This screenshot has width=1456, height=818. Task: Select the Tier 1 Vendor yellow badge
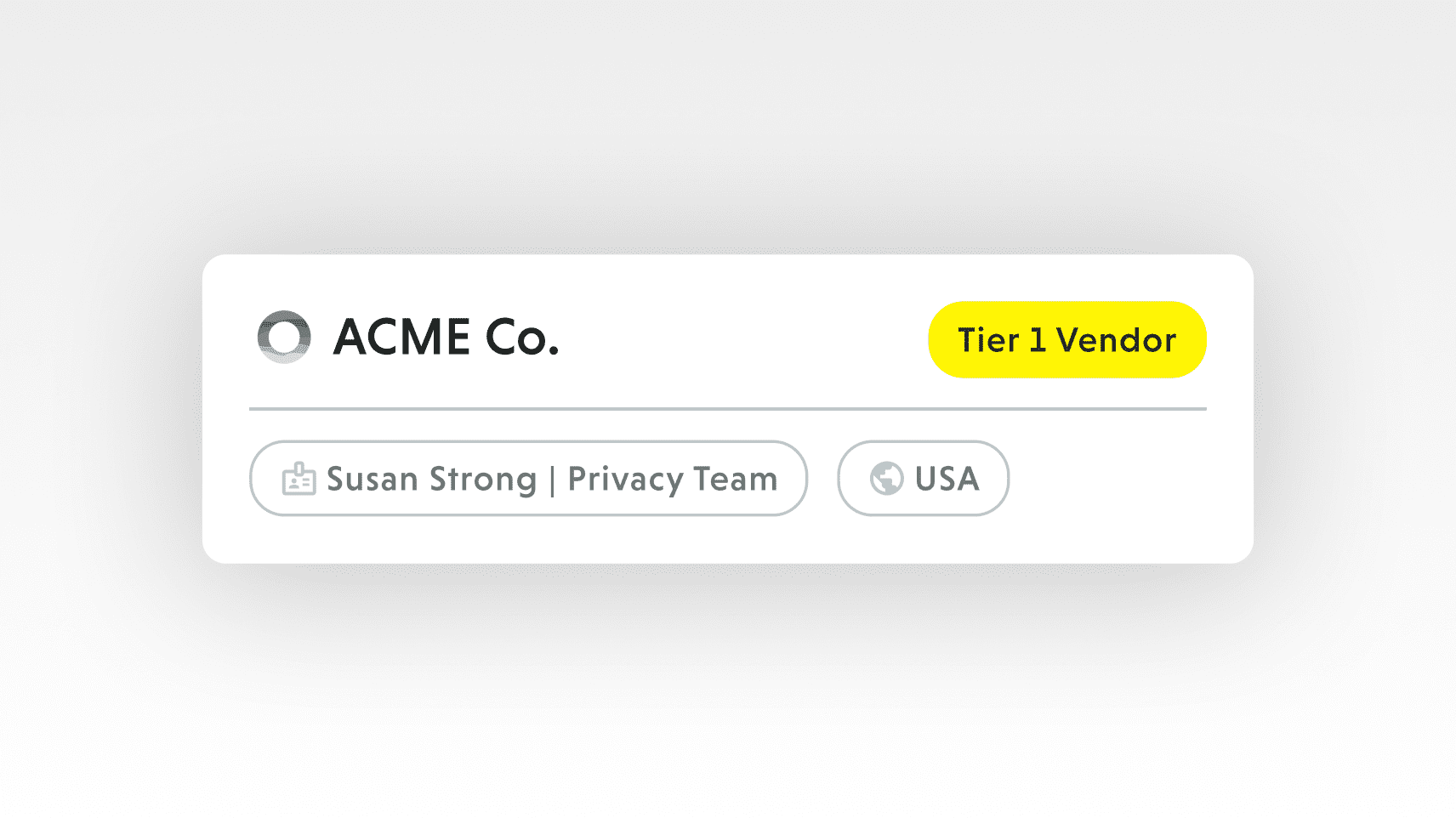pos(1066,339)
